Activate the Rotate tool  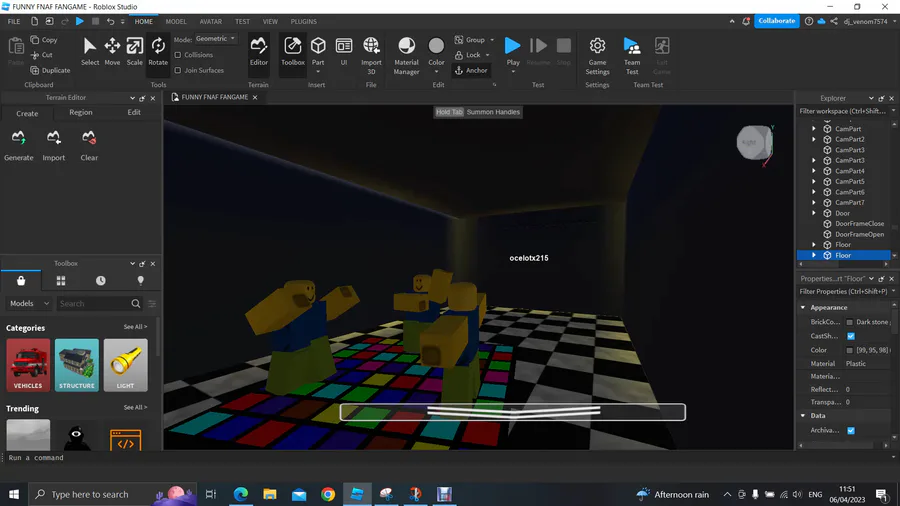[158, 51]
